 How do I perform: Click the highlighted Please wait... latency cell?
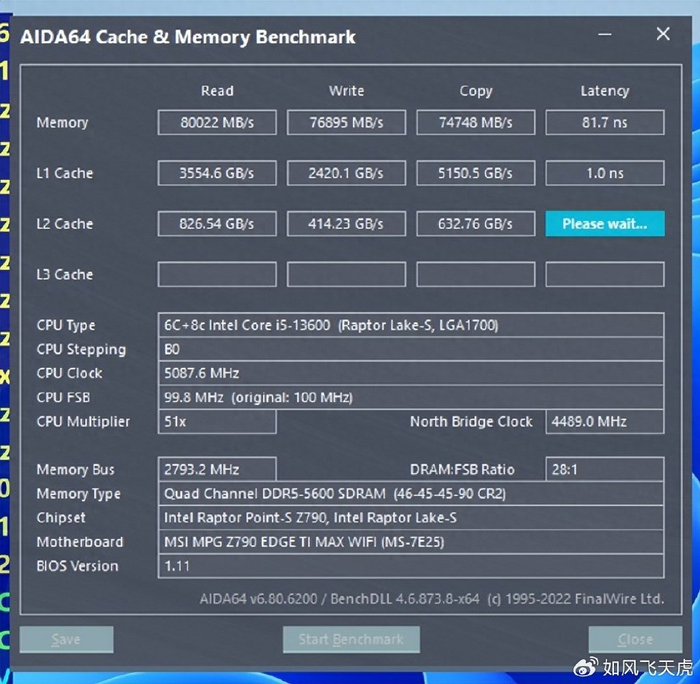tap(605, 224)
